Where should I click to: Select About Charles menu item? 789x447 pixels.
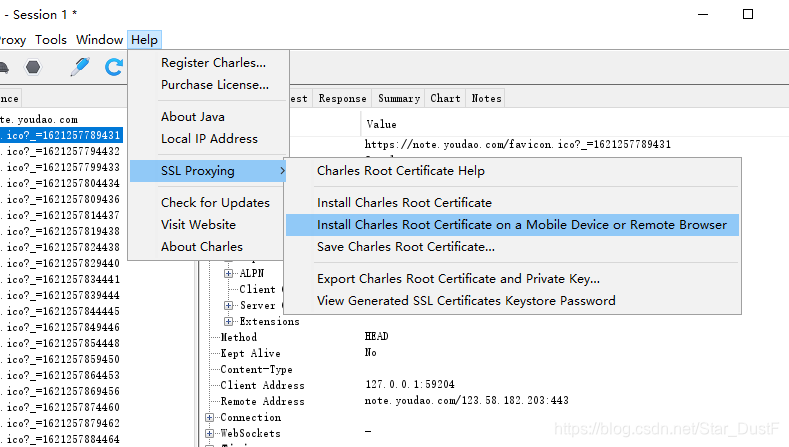tap(202, 247)
